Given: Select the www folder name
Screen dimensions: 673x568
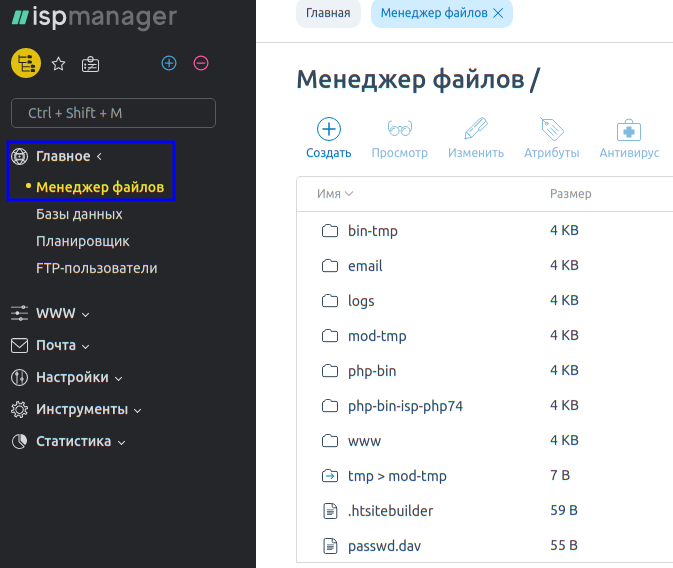Looking at the screenshot, I should (364, 441).
